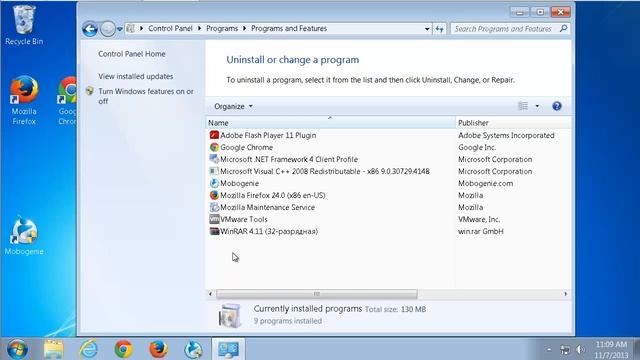The image size is (640, 360).
Task: Click the WinRAR 4.11 program icon
Action: 214,231
